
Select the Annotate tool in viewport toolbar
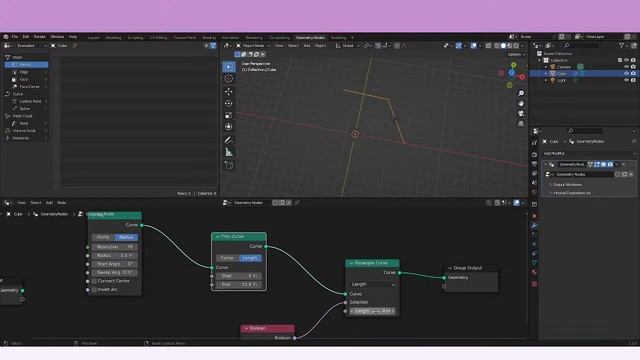pyautogui.click(x=229, y=140)
